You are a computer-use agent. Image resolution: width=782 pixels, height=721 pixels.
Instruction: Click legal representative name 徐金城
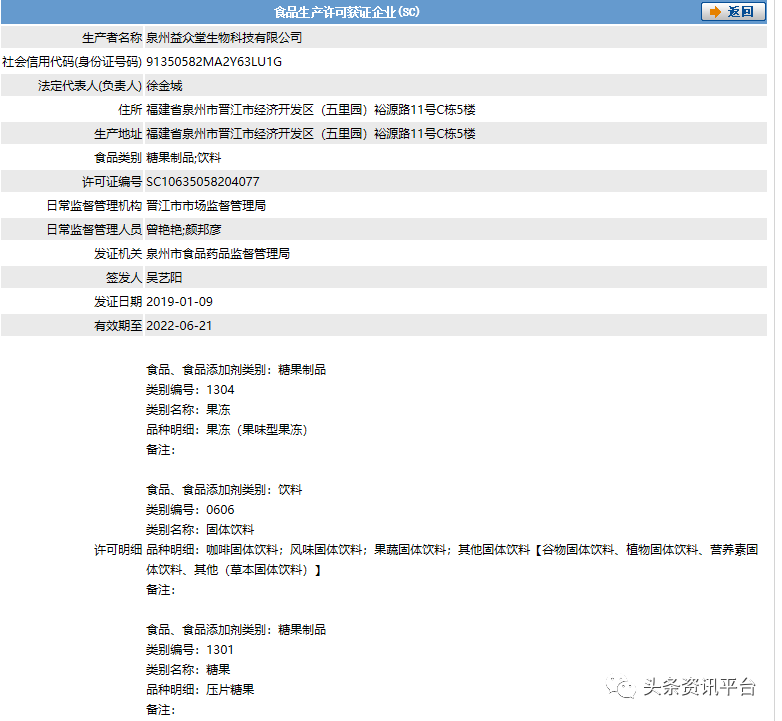(x=164, y=86)
